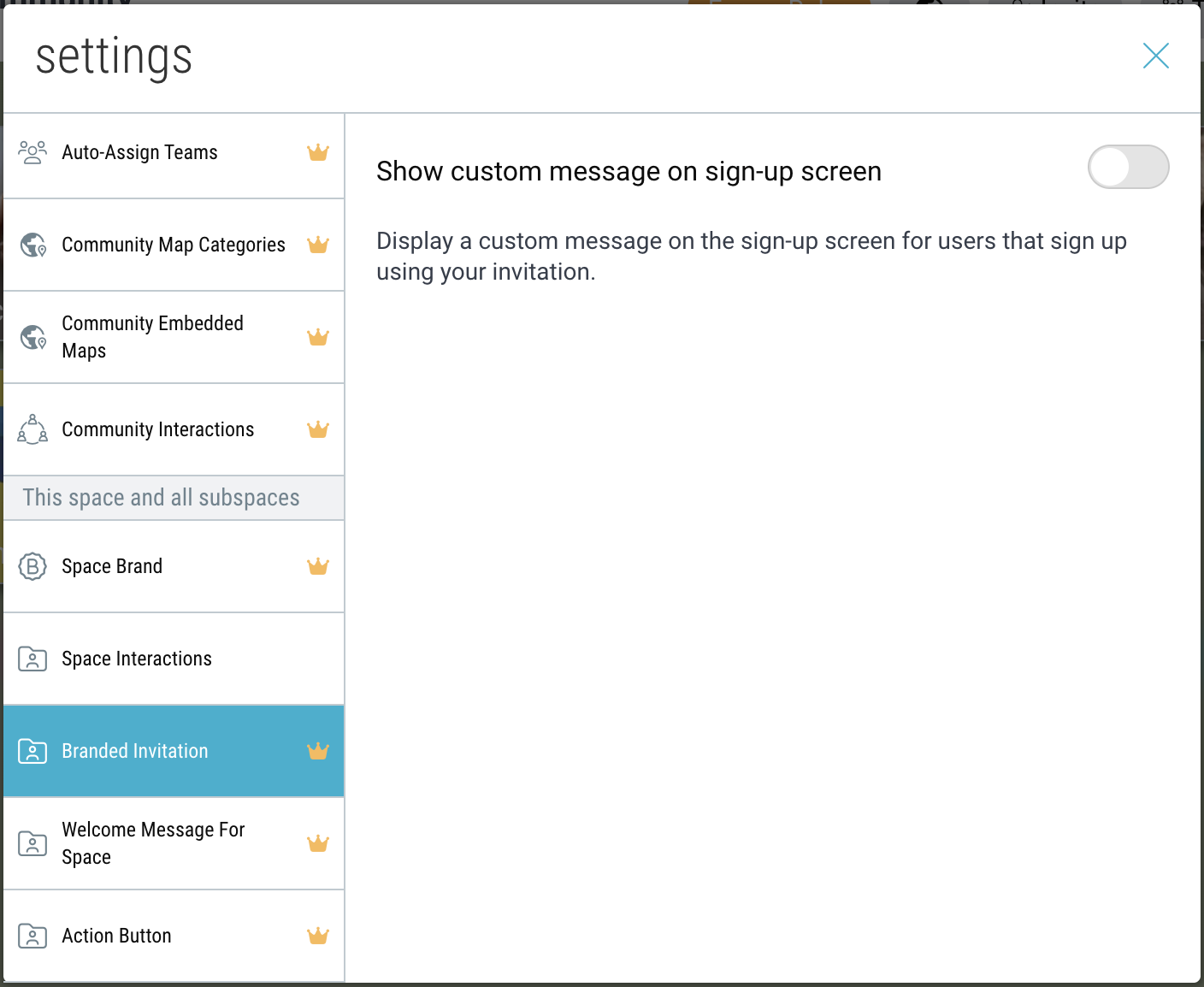Click crown icon next to Auto-Assign Teams
This screenshot has width=1204, height=987.
[318, 152]
